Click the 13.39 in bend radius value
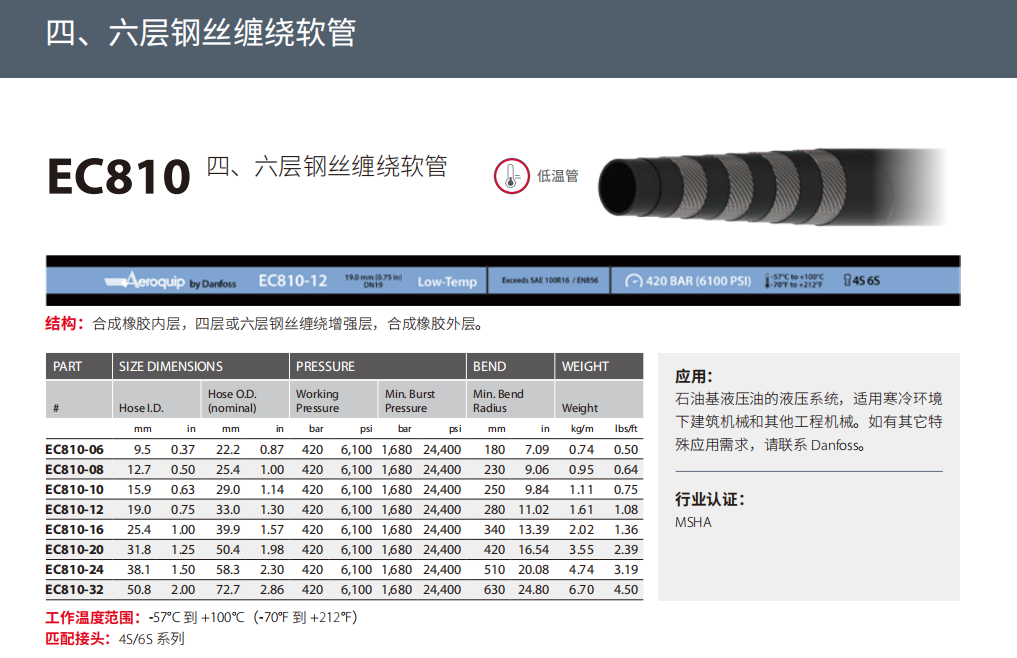This screenshot has width=1017, height=658. (x=533, y=530)
